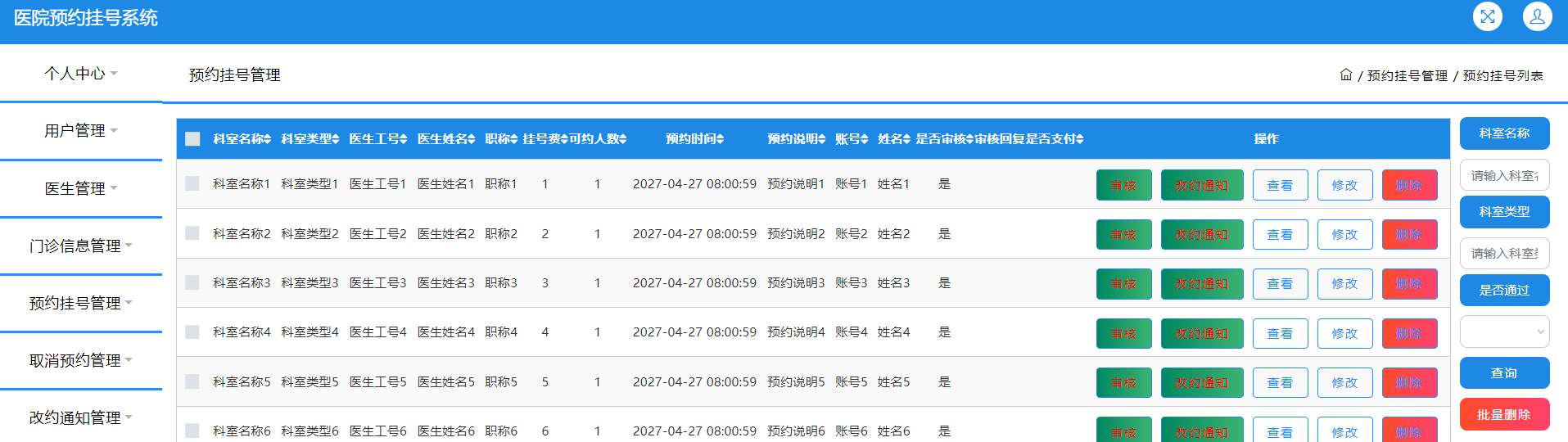Click the 是否通过 filter label button
This screenshot has height=442, width=1568.
click(1504, 290)
